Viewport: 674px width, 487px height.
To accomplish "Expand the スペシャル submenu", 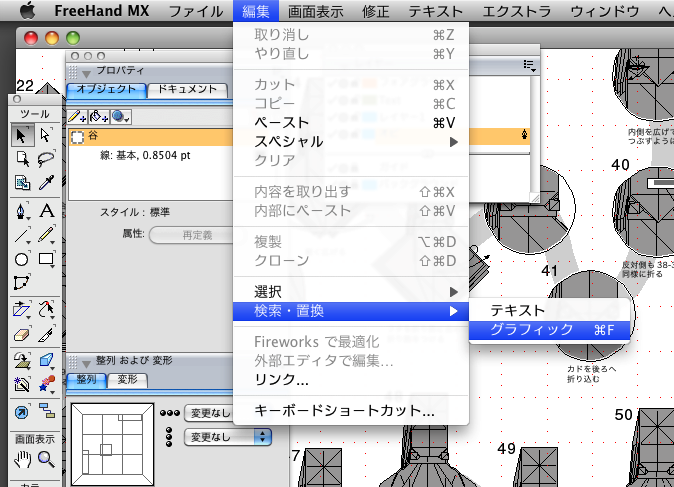I will (x=351, y=141).
